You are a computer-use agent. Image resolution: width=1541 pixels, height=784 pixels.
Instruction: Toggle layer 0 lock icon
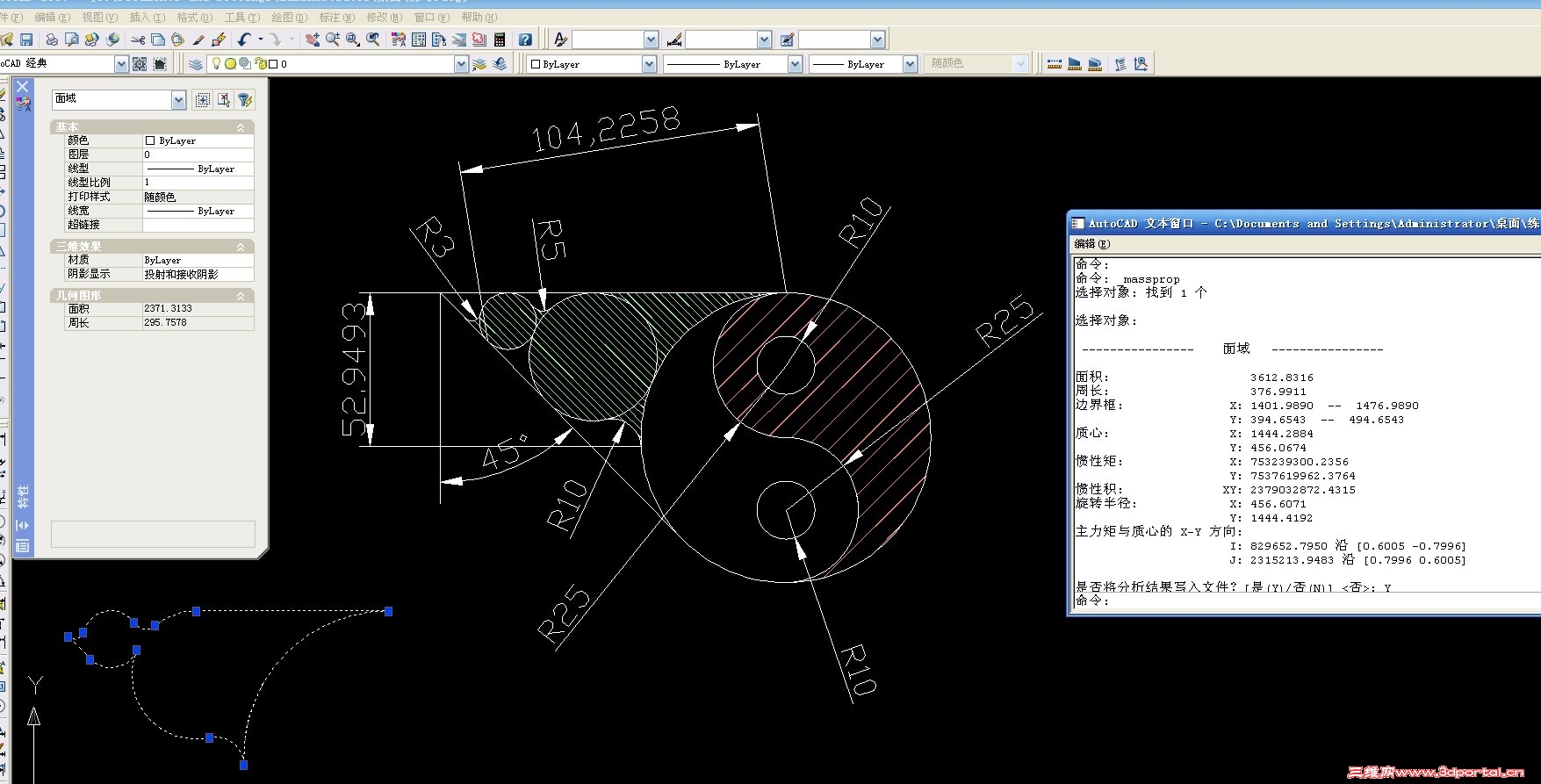pos(260,64)
